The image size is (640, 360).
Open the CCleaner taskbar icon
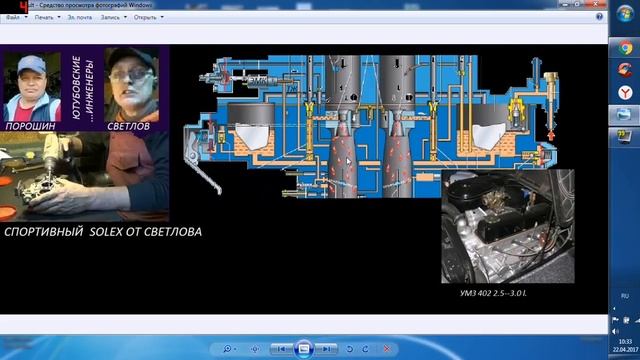click(624, 70)
